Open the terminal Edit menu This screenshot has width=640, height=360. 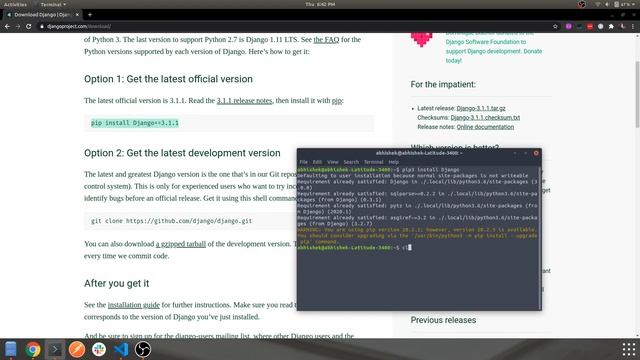coord(317,162)
